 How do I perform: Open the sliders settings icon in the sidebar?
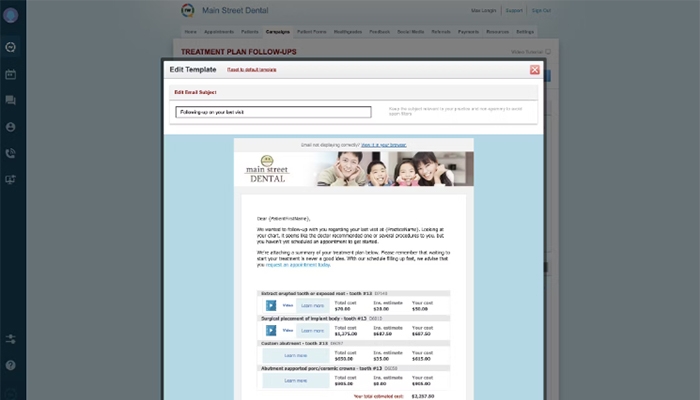coord(10,339)
